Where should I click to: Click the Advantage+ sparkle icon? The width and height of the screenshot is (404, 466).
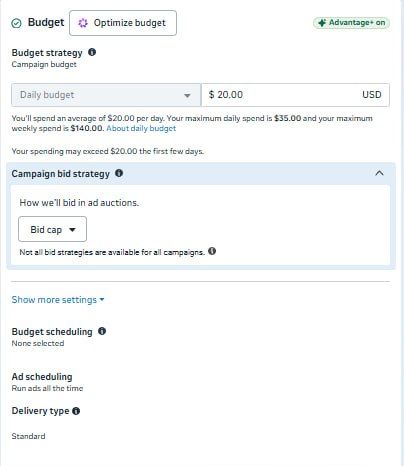322,23
